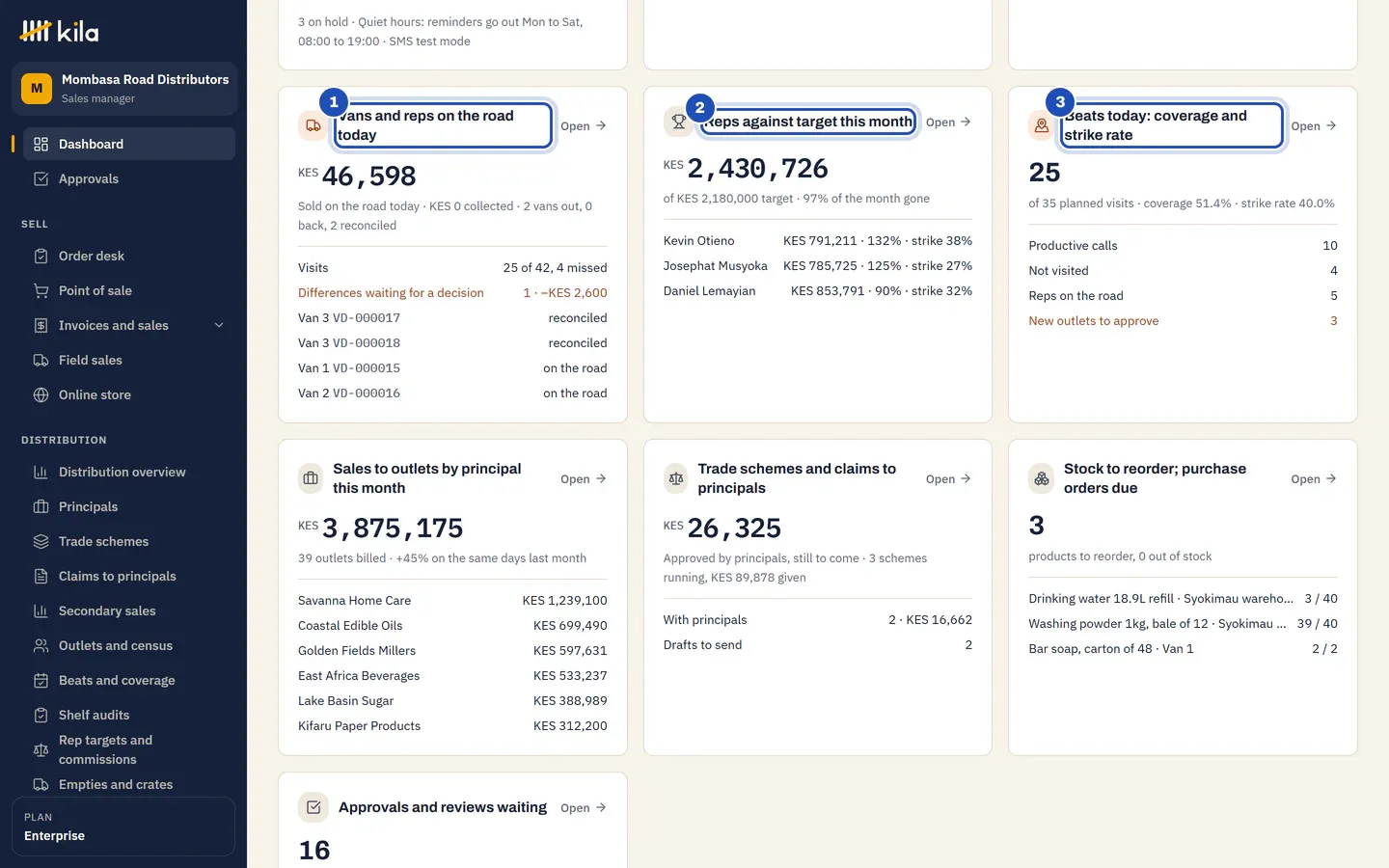The height and width of the screenshot is (868, 1389).
Task: Navigate to Empties and crates
Action: pyautogui.click(x=128, y=784)
